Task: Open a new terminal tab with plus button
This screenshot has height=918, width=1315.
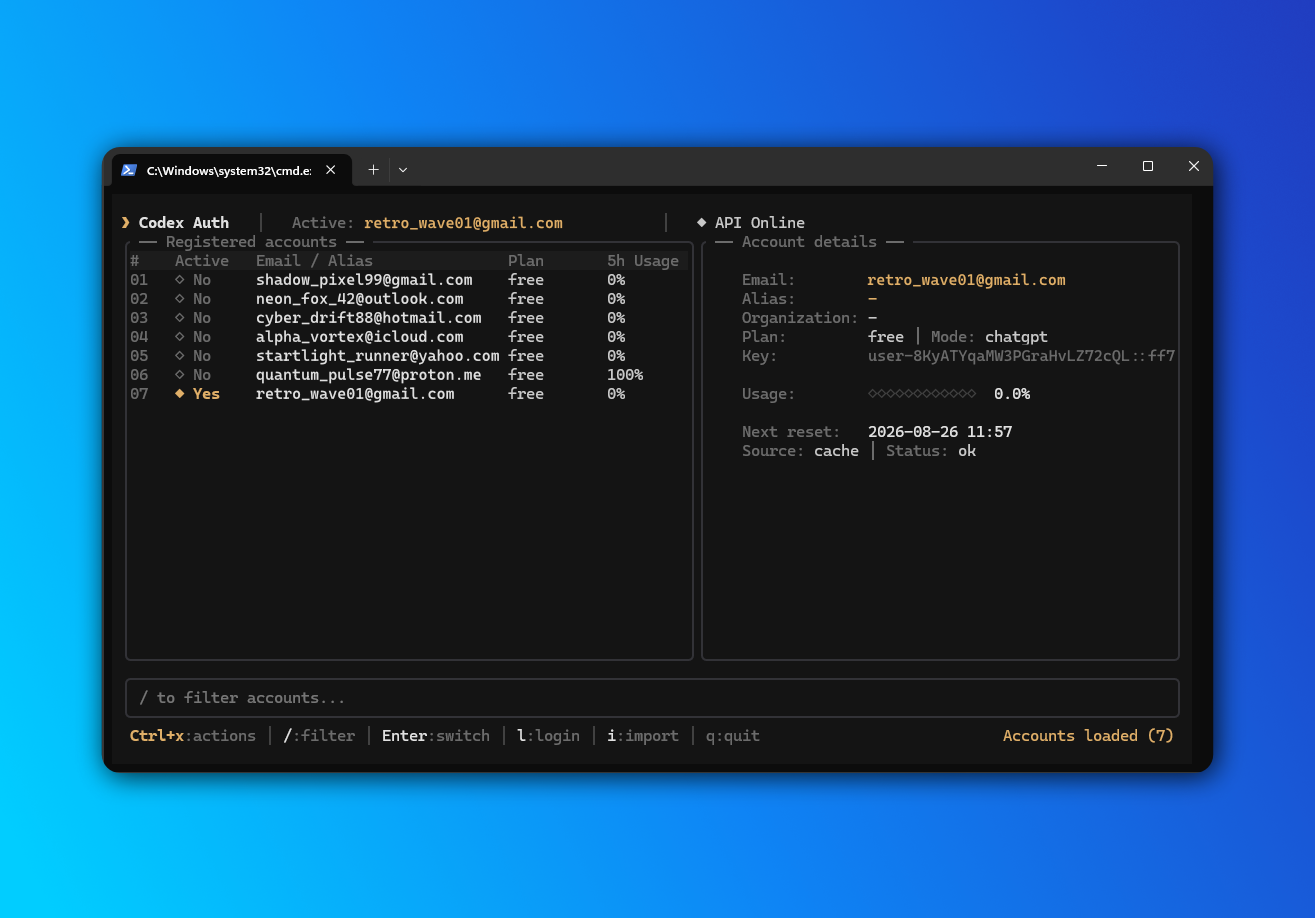Action: tap(373, 170)
